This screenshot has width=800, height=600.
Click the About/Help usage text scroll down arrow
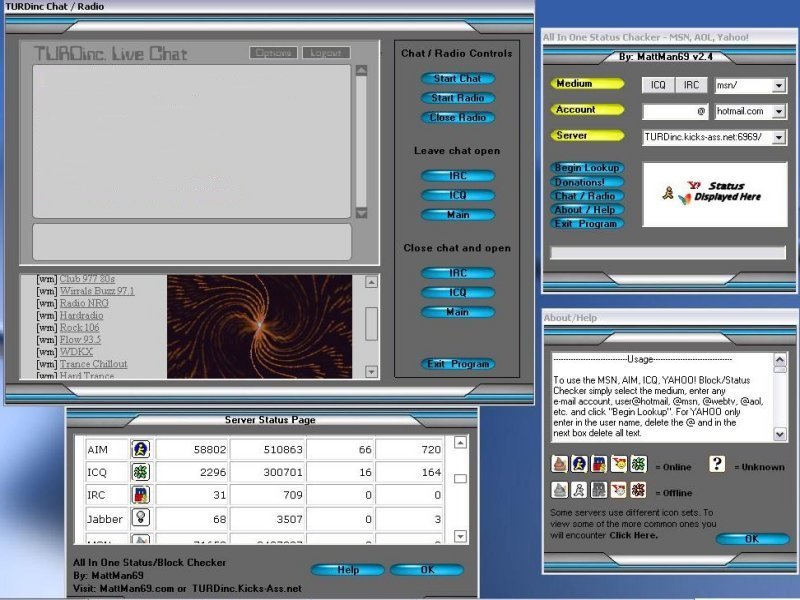coord(780,434)
